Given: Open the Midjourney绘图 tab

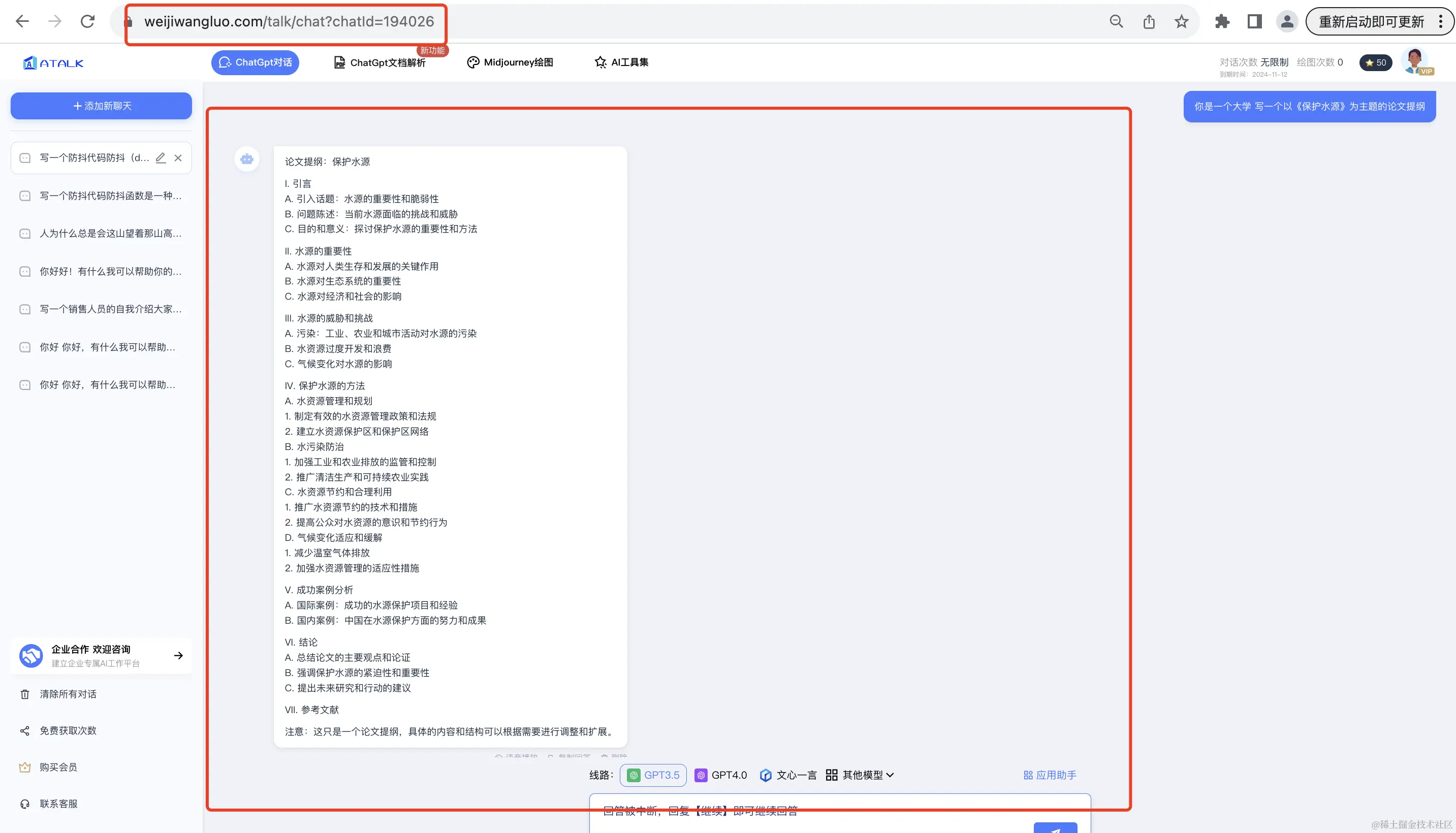Looking at the screenshot, I should pyautogui.click(x=511, y=62).
